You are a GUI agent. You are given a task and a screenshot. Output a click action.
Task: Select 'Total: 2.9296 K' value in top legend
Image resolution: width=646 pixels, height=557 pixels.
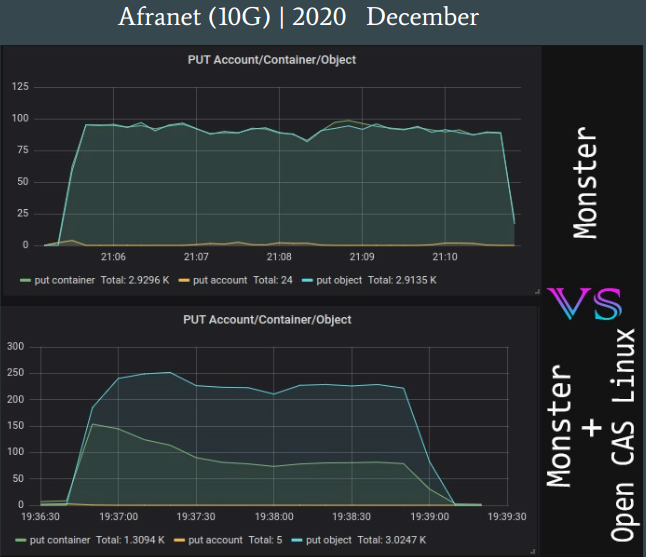tap(135, 281)
